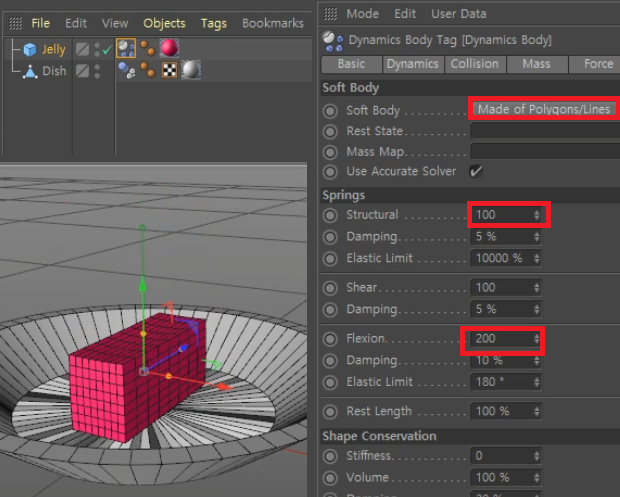The width and height of the screenshot is (620, 497).
Task: Click the green Y-axis arrow handle in viewport
Action: (142, 284)
